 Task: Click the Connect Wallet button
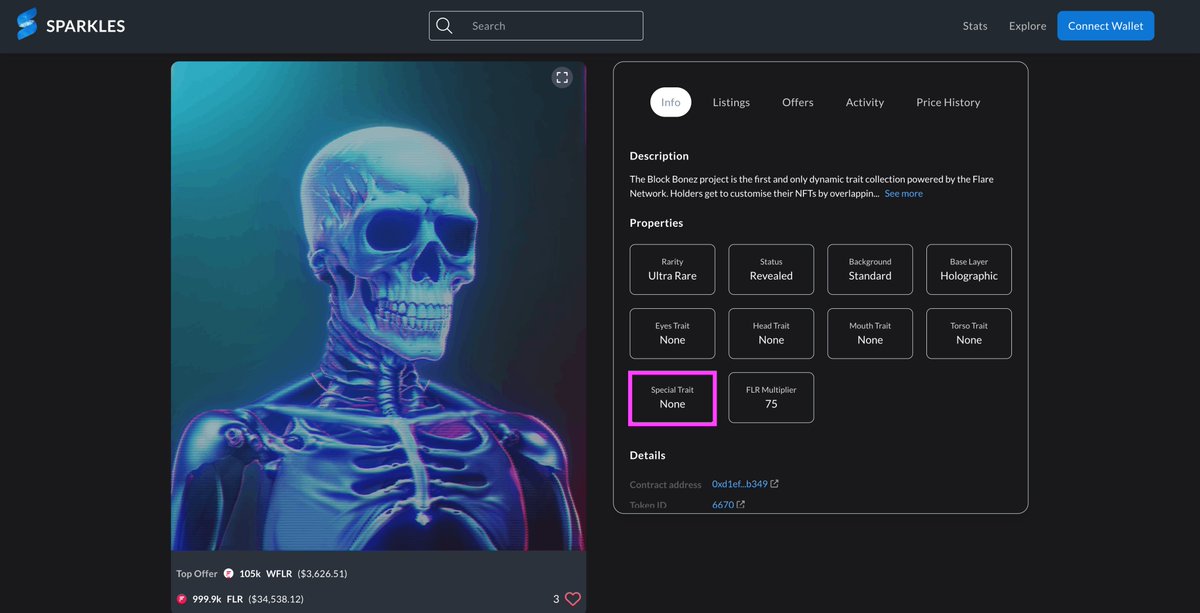click(x=1106, y=26)
